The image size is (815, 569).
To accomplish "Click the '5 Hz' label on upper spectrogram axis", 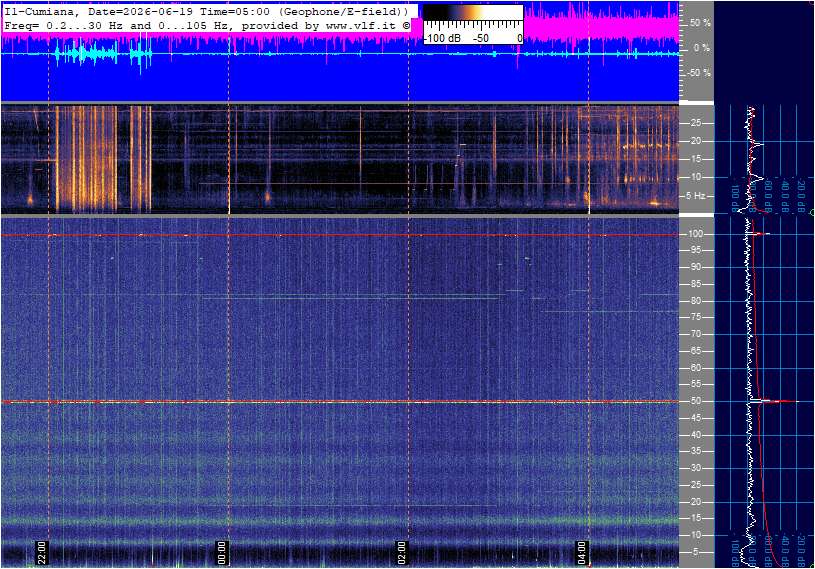I will [x=695, y=196].
